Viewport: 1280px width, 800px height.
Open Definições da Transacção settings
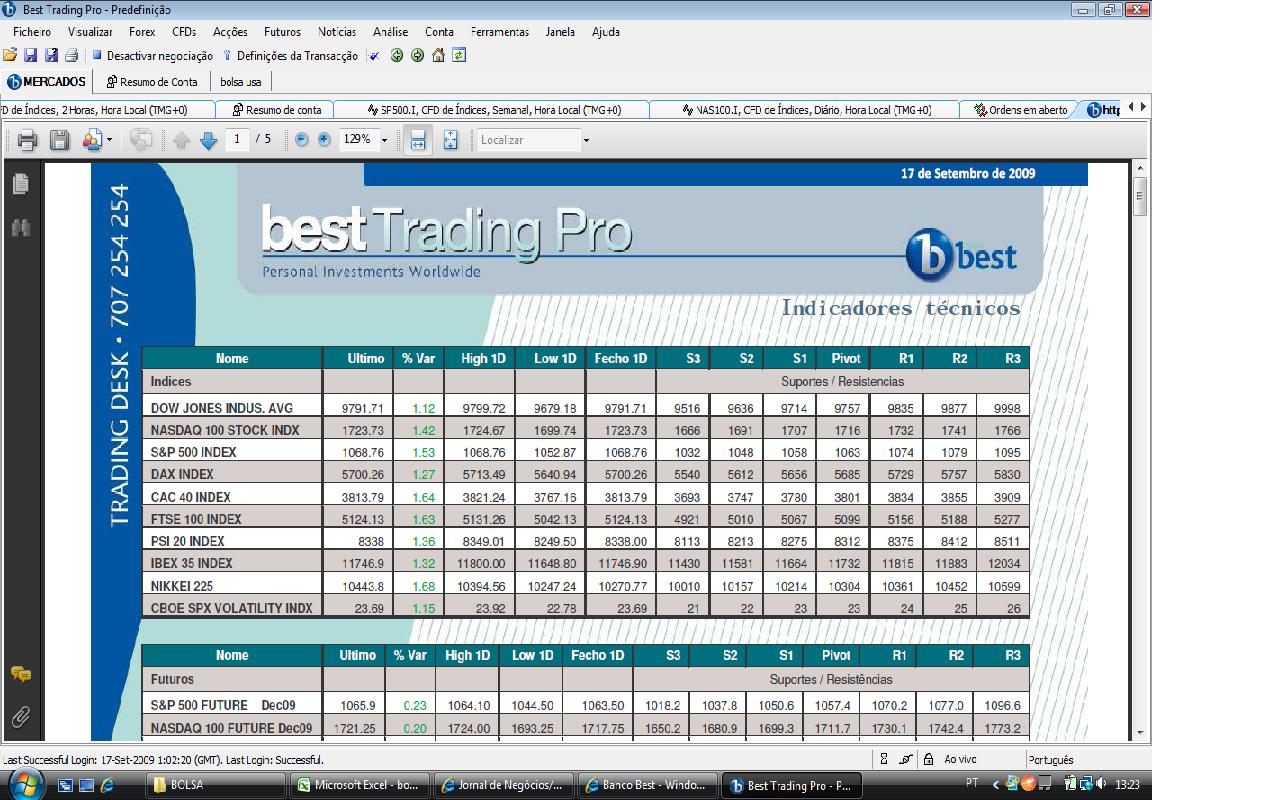click(290, 56)
